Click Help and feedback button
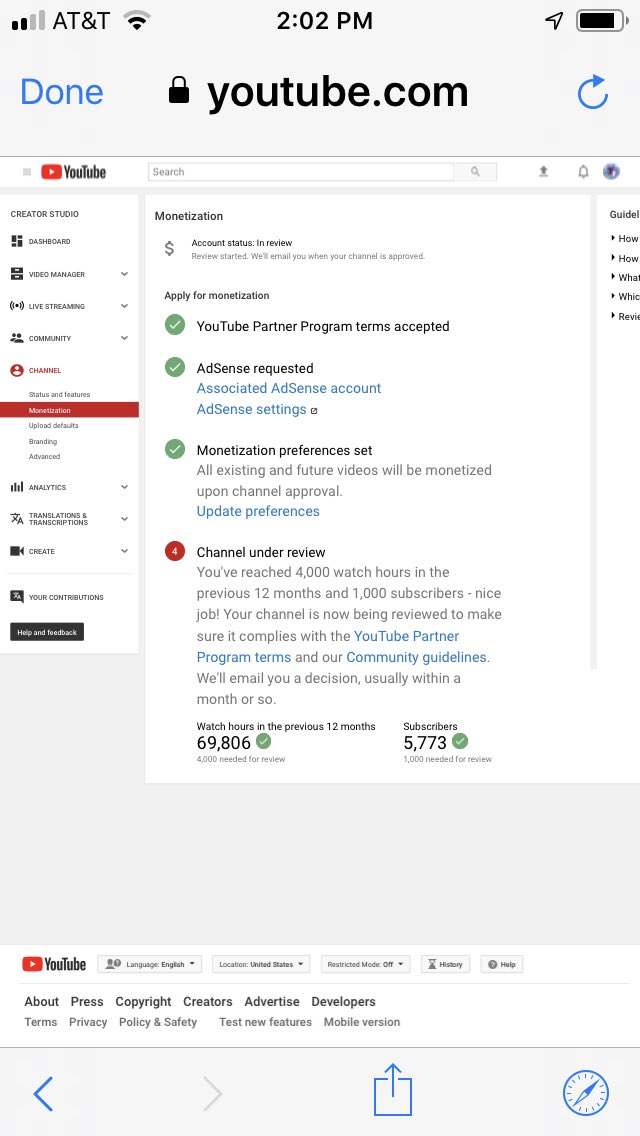Viewport: 640px width, 1136px height. tap(47, 632)
